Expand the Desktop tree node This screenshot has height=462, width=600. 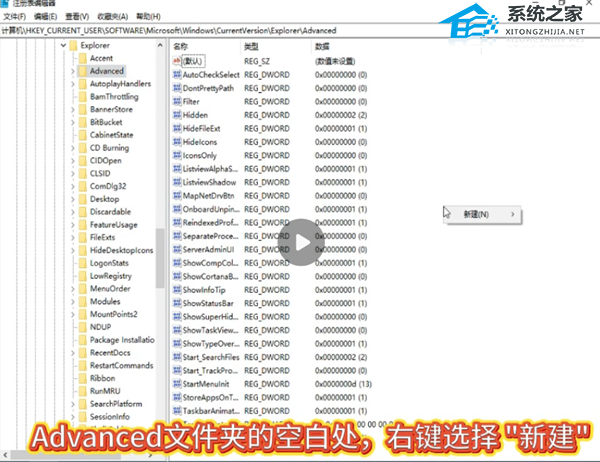[x=73, y=199]
